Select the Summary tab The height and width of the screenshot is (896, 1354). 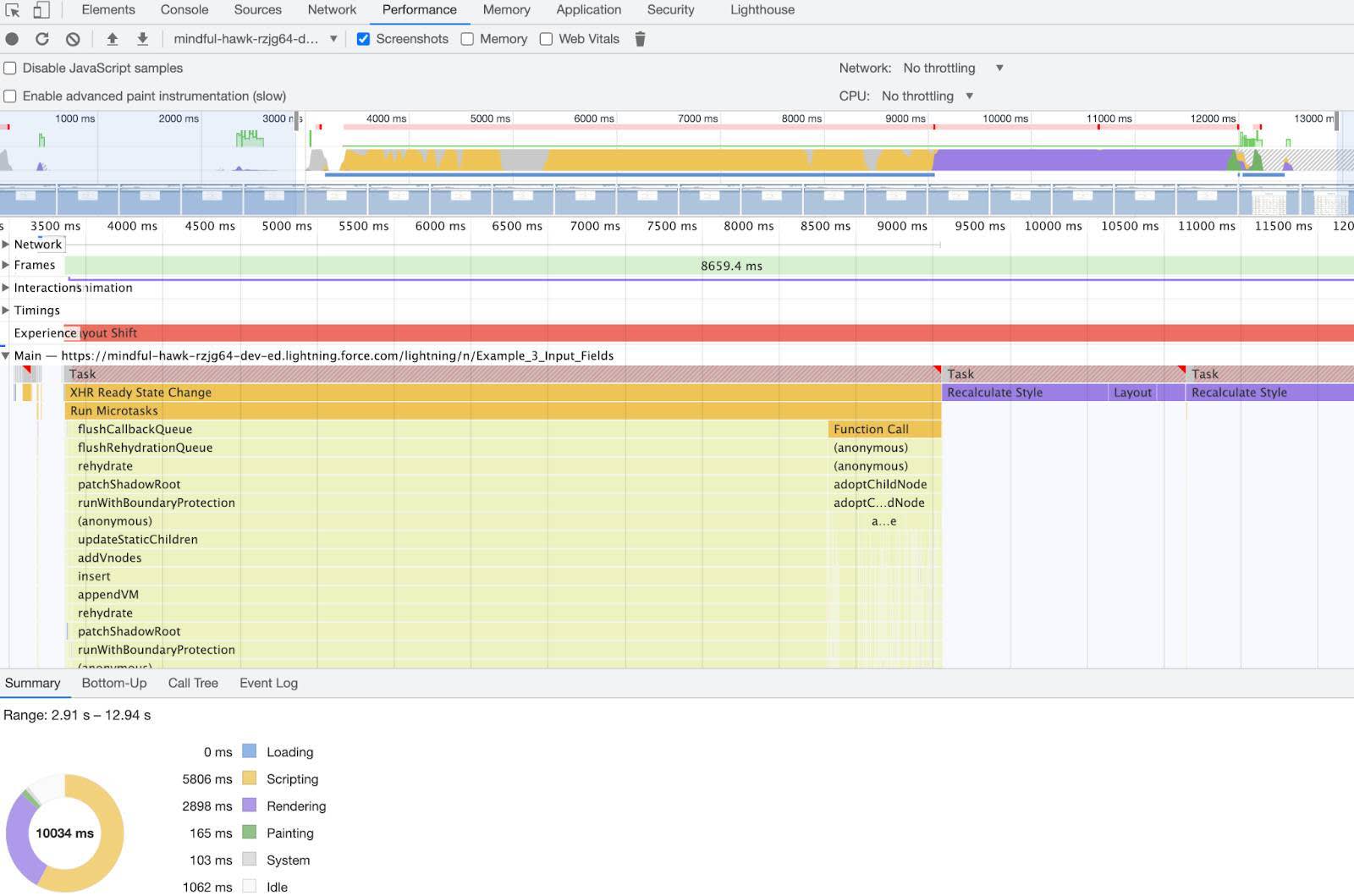[x=33, y=683]
